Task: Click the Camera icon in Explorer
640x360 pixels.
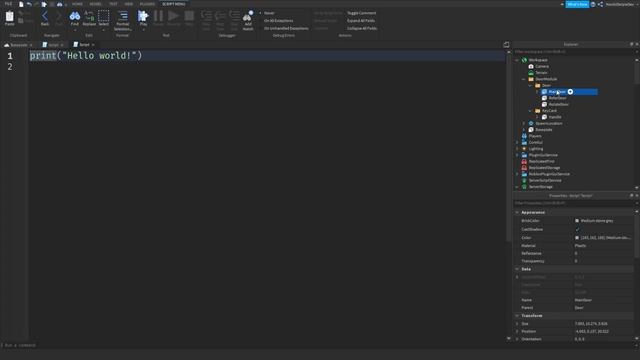Action: tap(531, 66)
